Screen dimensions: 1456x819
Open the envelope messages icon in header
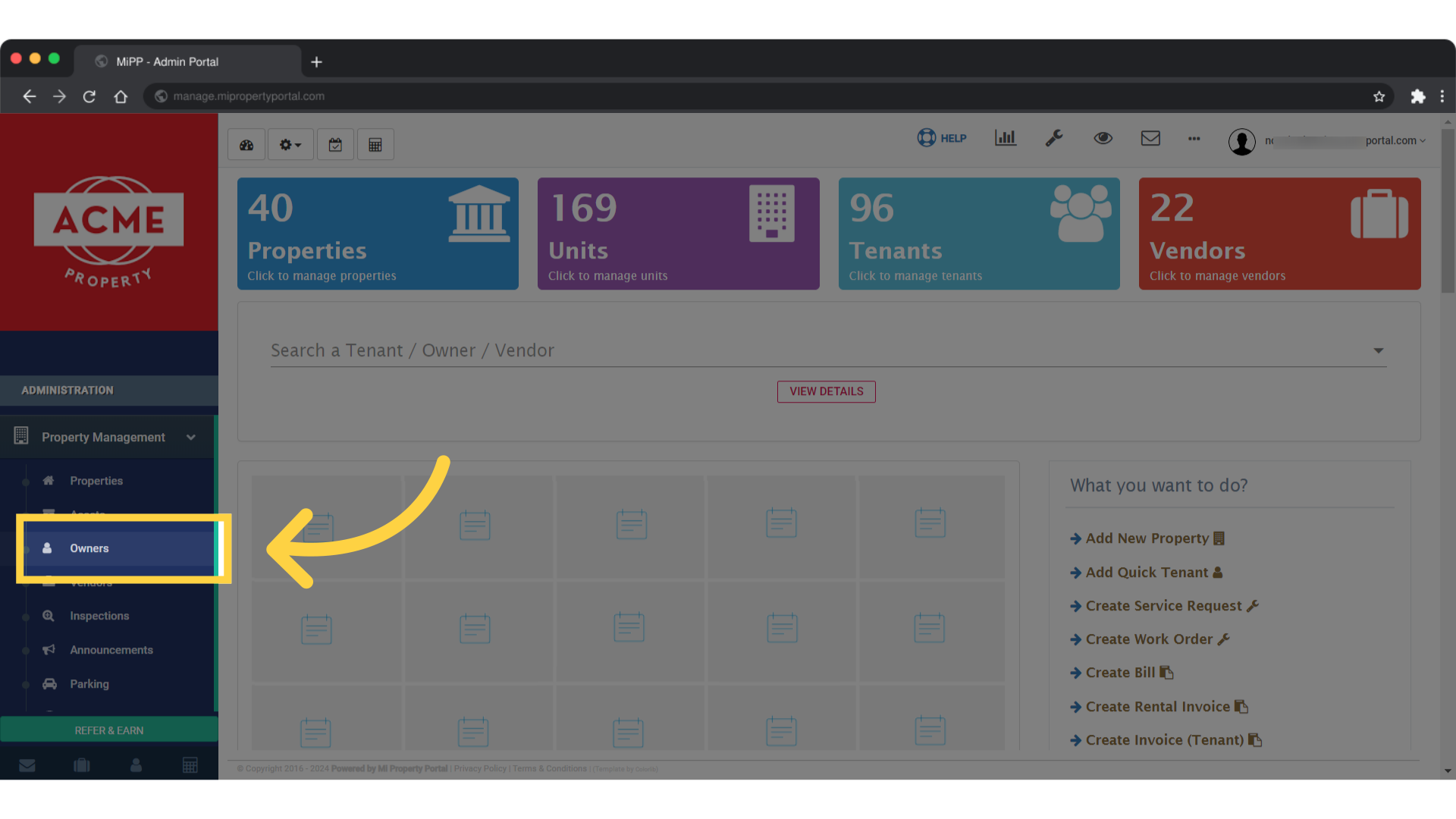point(1150,138)
